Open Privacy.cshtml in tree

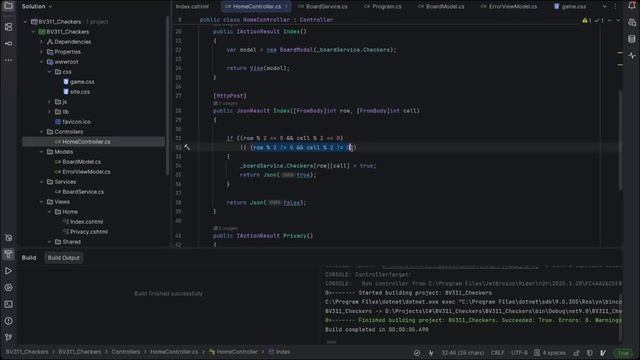pyautogui.click(x=89, y=232)
